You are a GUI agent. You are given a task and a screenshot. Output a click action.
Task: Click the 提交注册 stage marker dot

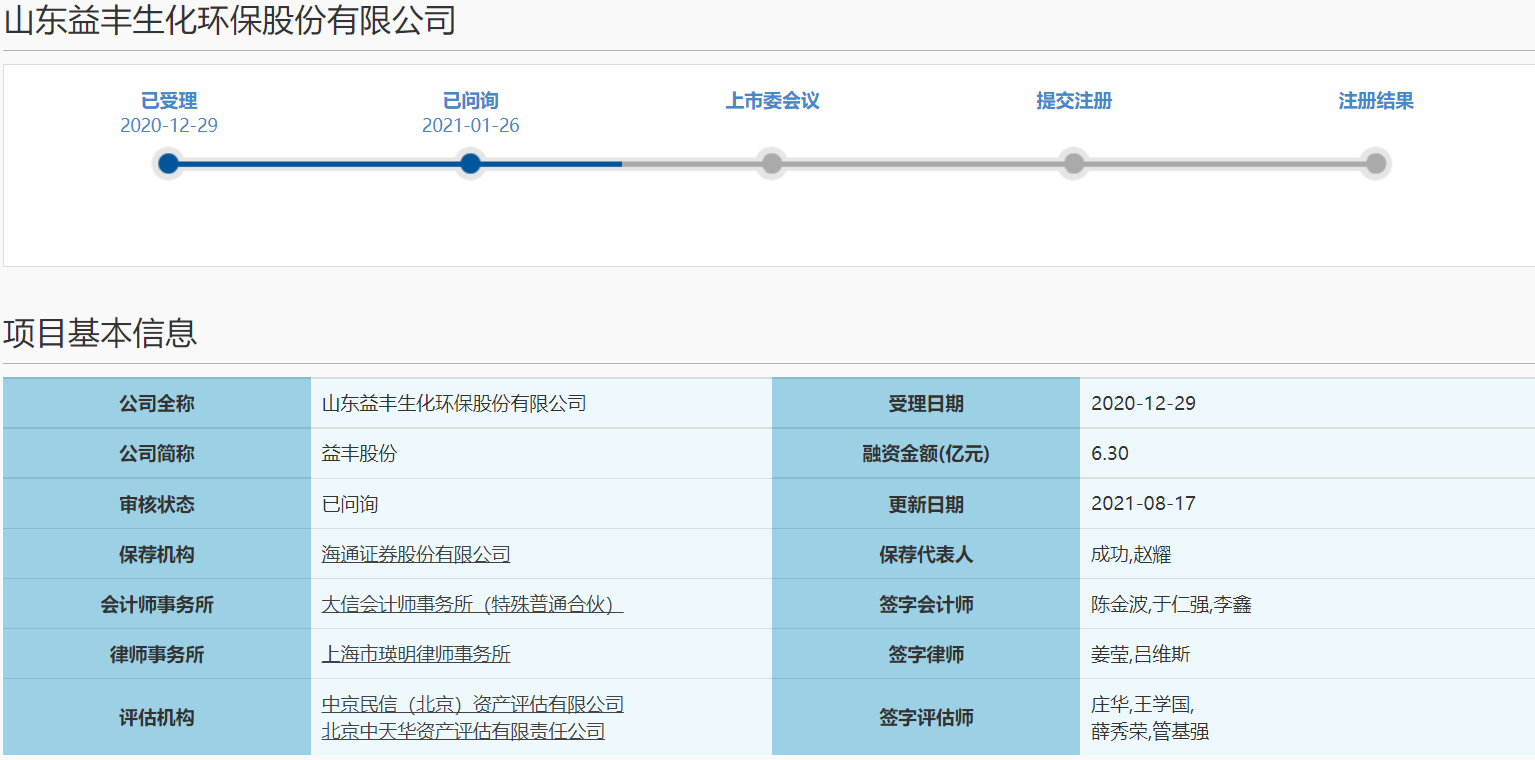(1074, 163)
